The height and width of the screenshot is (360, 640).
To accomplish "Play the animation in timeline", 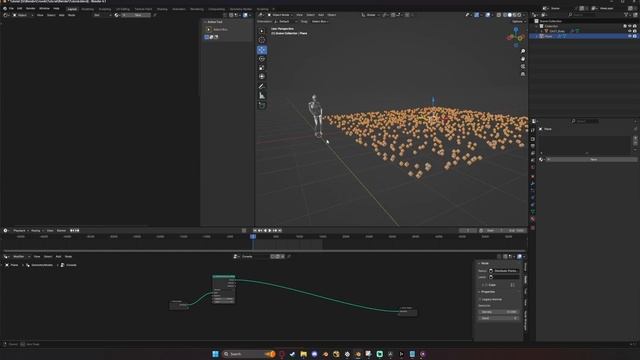I will pyautogui.click(x=270, y=231).
